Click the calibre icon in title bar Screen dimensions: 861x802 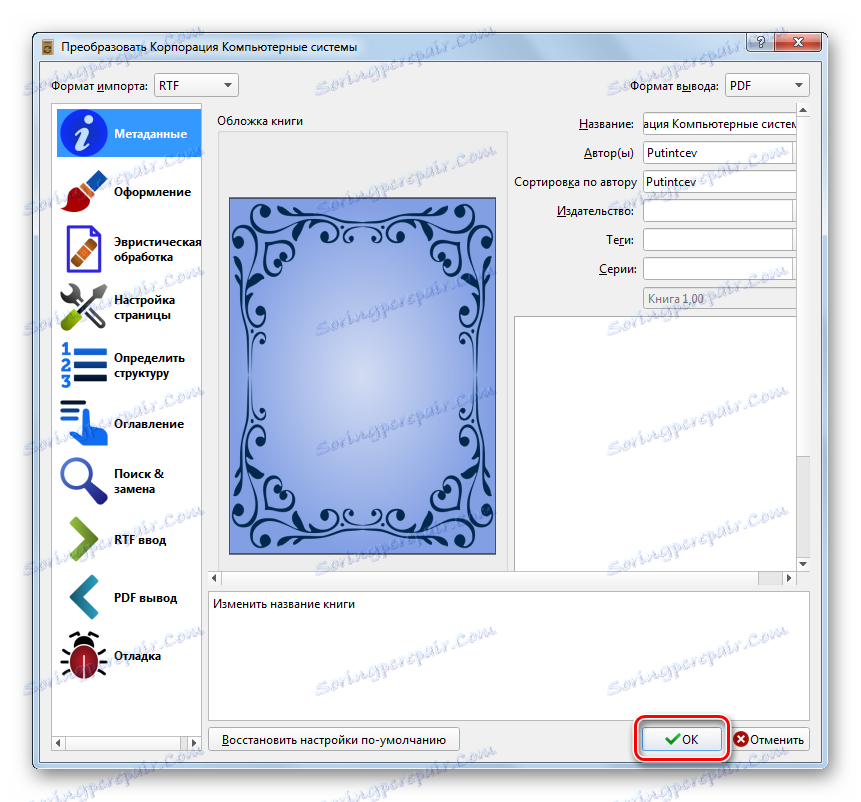click(x=48, y=48)
